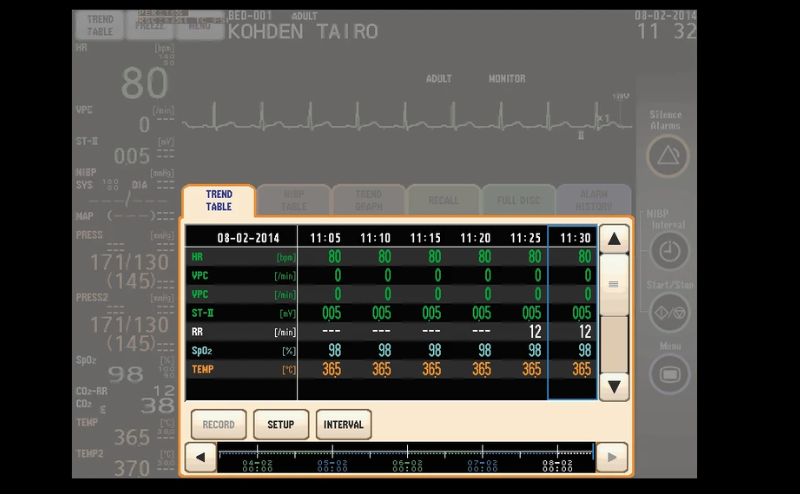Show the Alarm History tab
The height and width of the screenshot is (500, 800).
click(594, 200)
